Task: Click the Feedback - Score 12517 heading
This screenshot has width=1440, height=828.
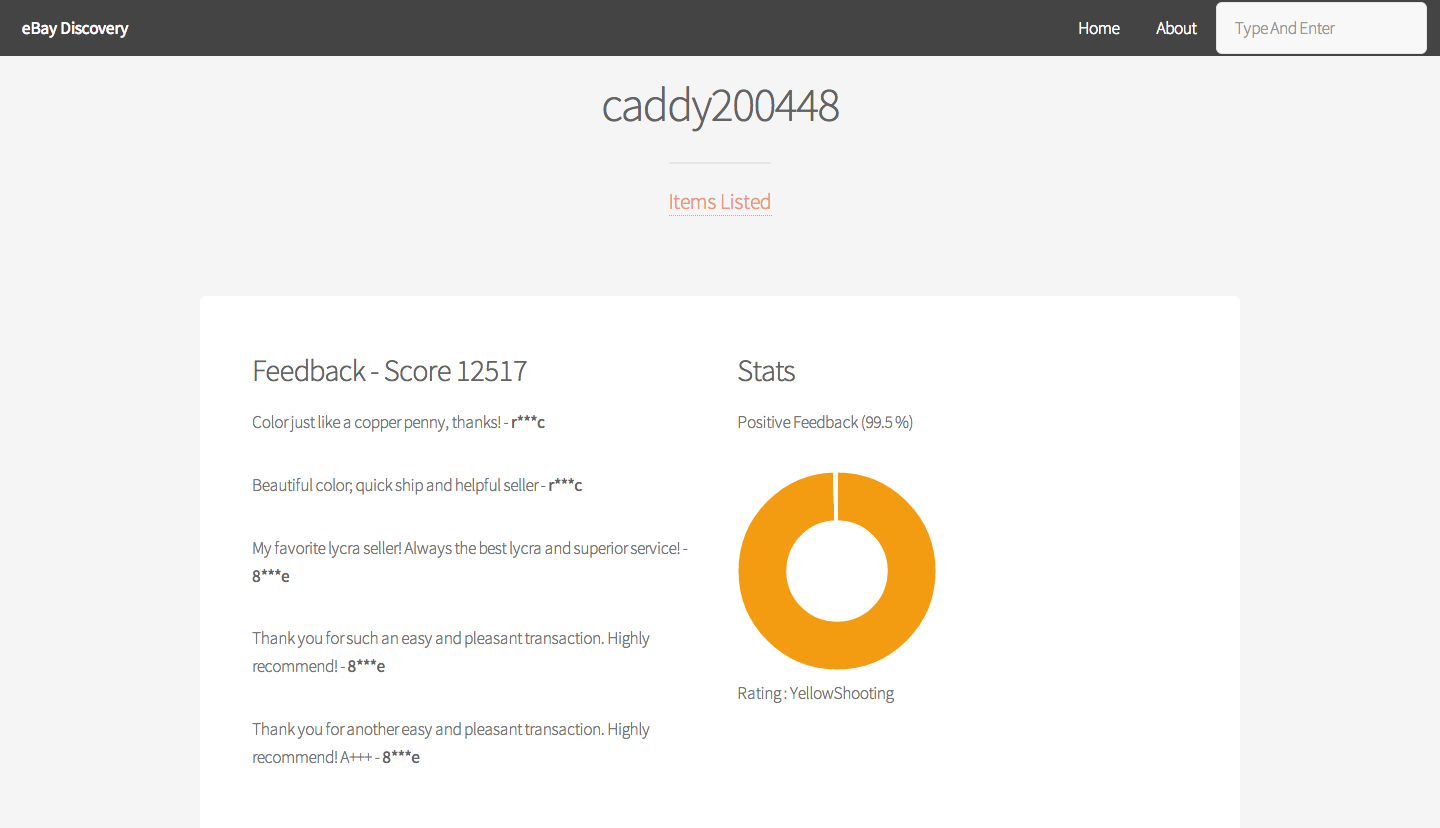Action: click(389, 371)
